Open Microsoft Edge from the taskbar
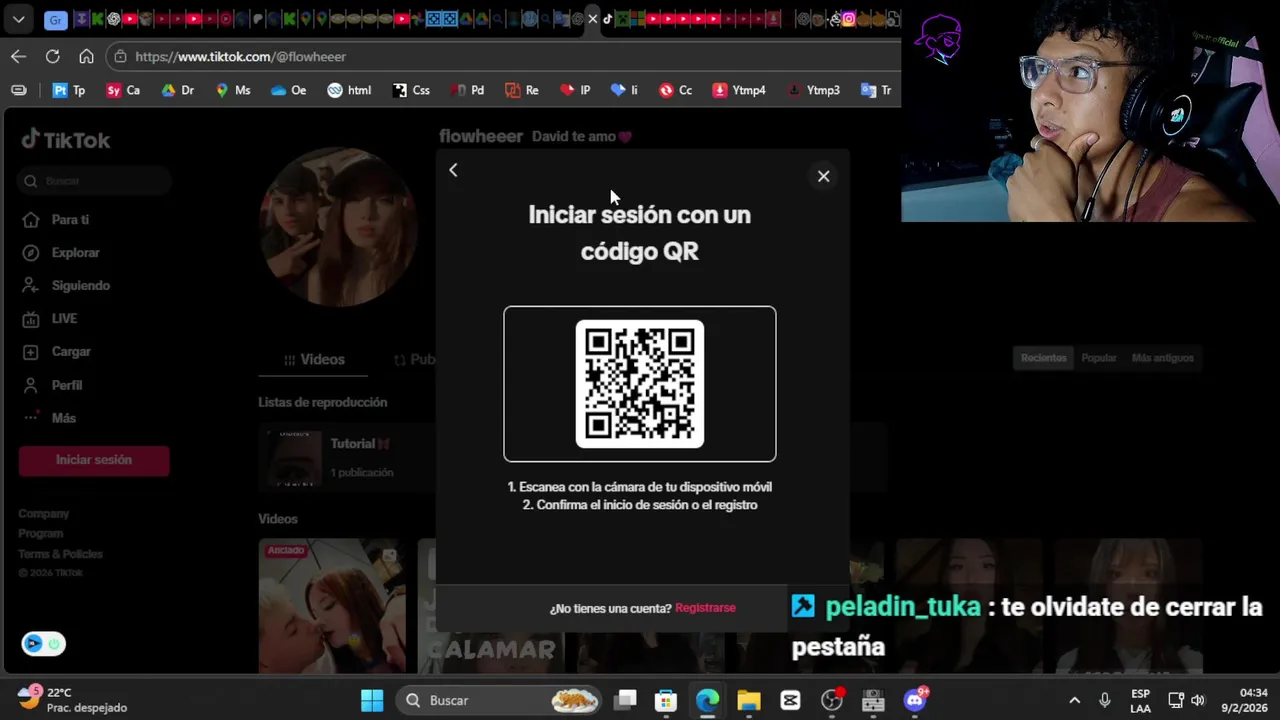The image size is (1280, 720). [x=707, y=701]
